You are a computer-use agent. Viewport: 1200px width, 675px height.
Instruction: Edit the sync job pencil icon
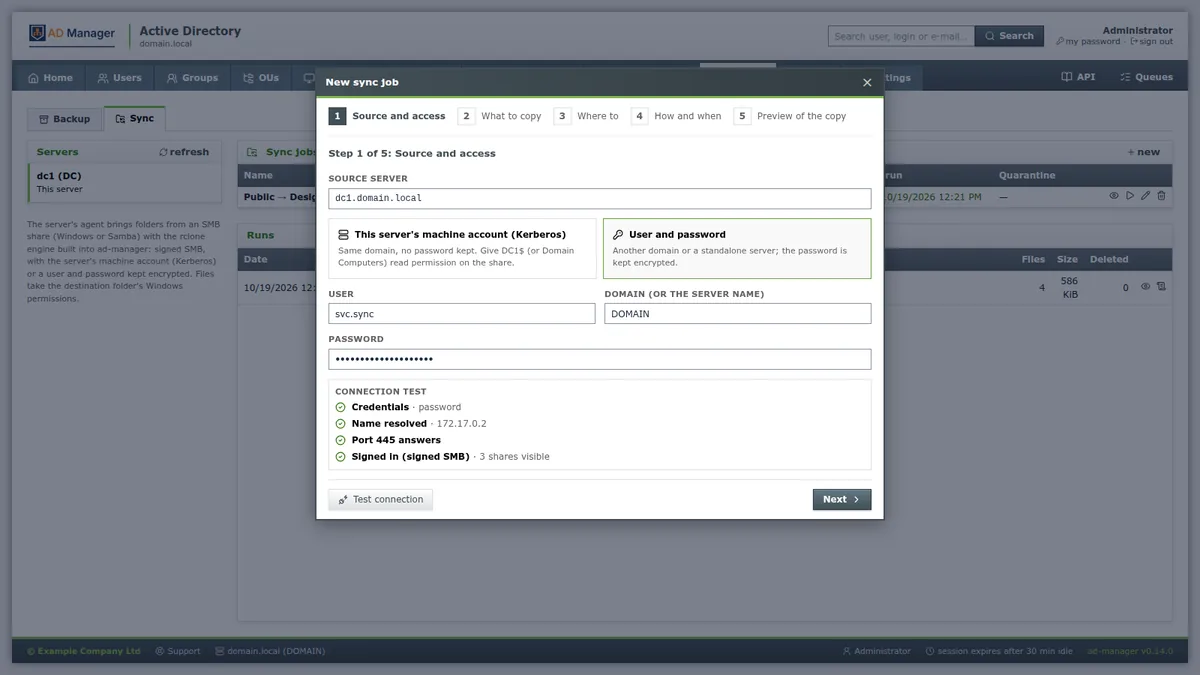tap(1146, 196)
